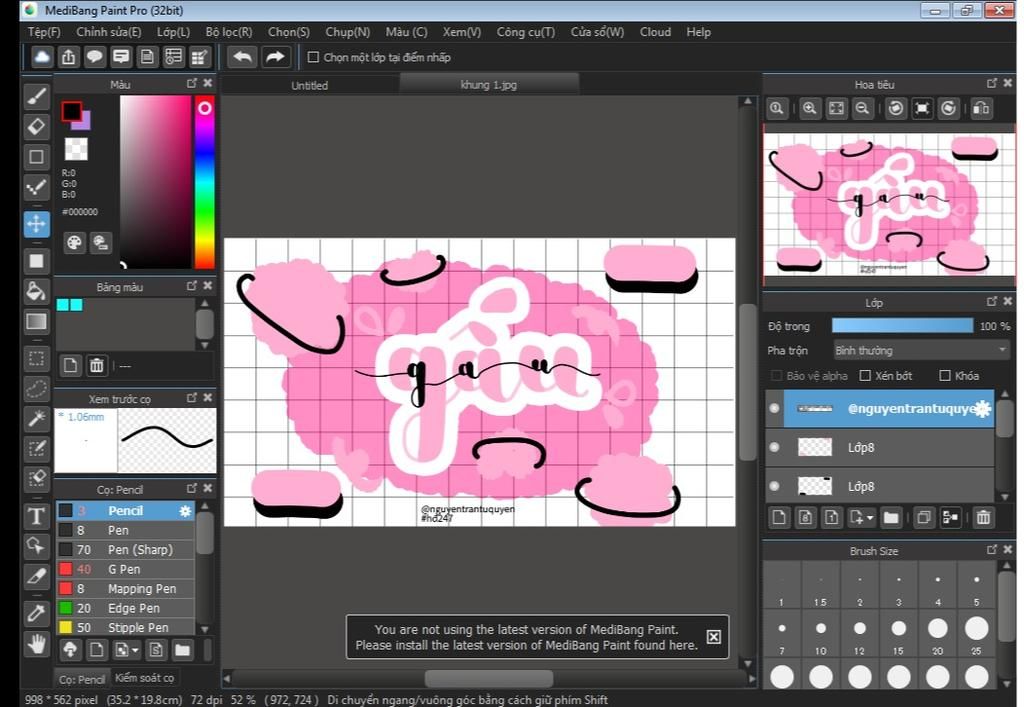This screenshot has width=1024, height=707.
Task: Hide the @nguyentrantuquyen layer
Action: coord(775,409)
